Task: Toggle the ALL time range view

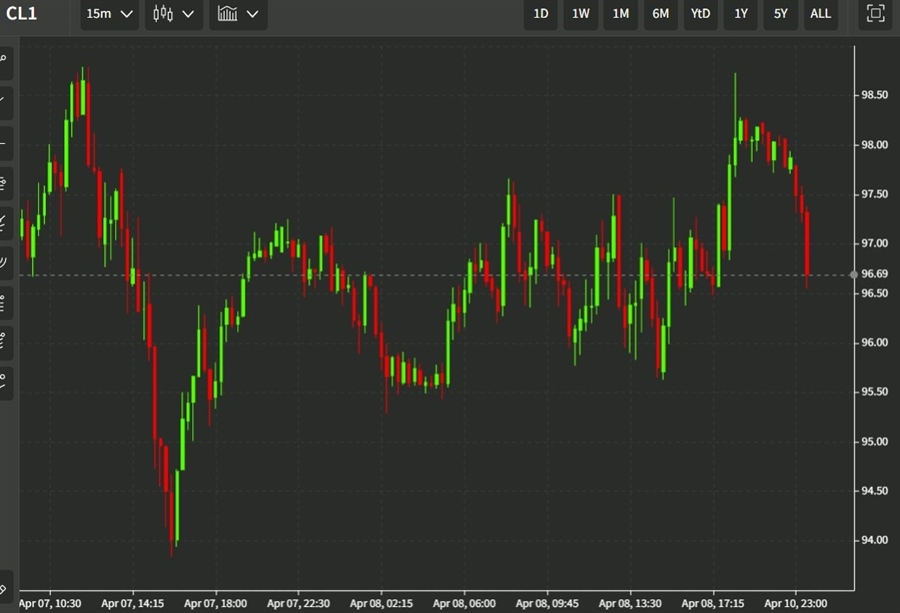Action: click(820, 14)
